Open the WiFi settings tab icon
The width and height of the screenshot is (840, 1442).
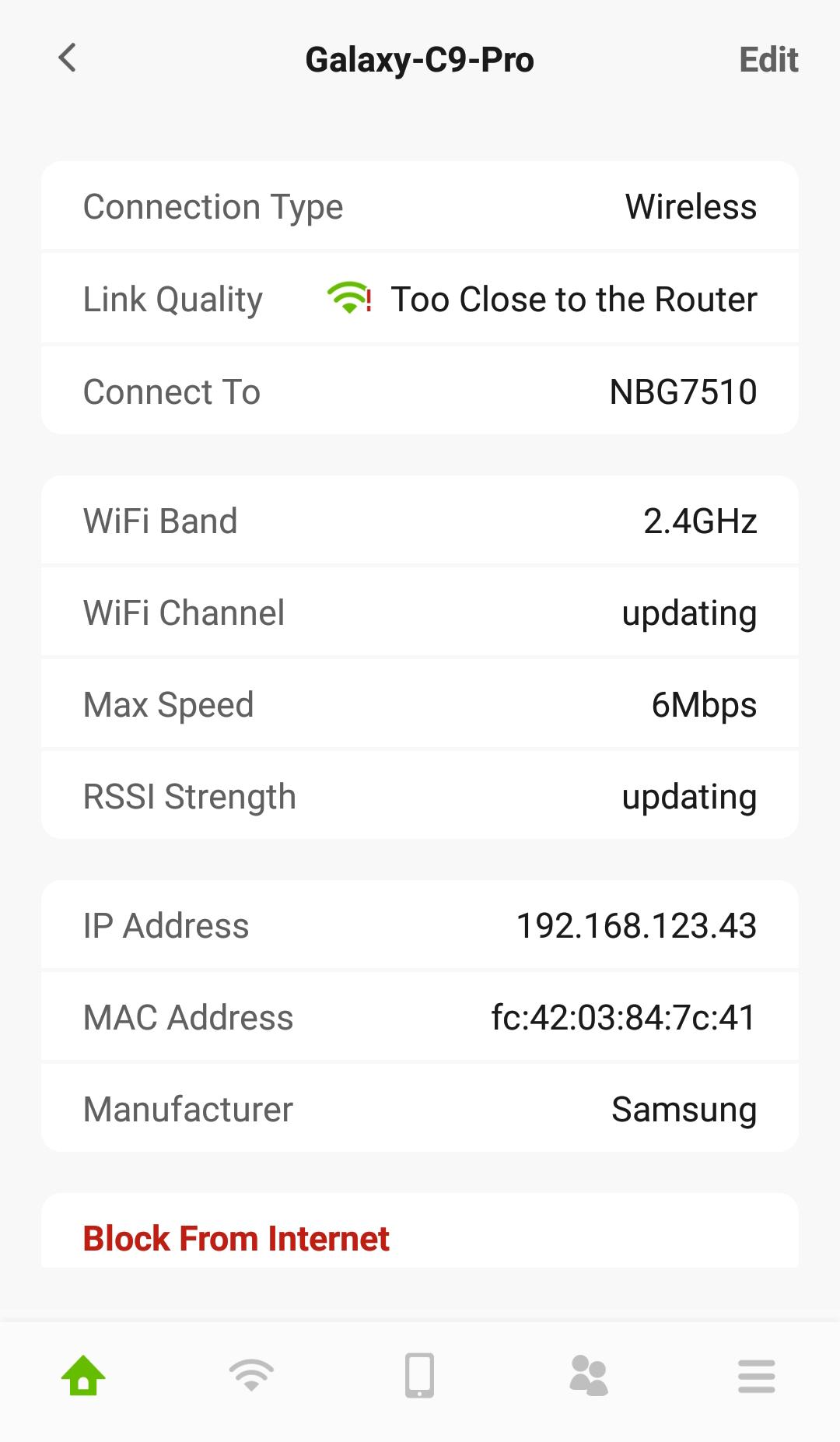[251, 1376]
